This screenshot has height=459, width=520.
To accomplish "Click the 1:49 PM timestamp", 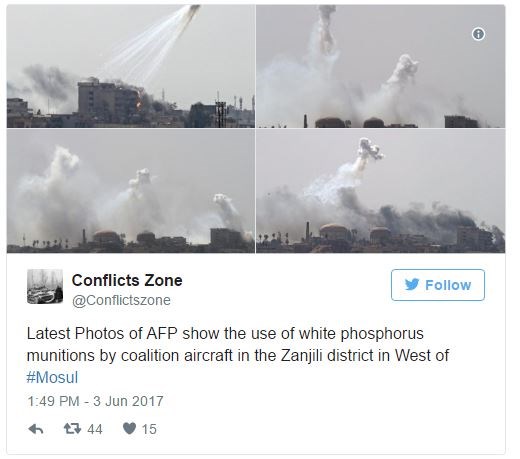I will [53, 401].
